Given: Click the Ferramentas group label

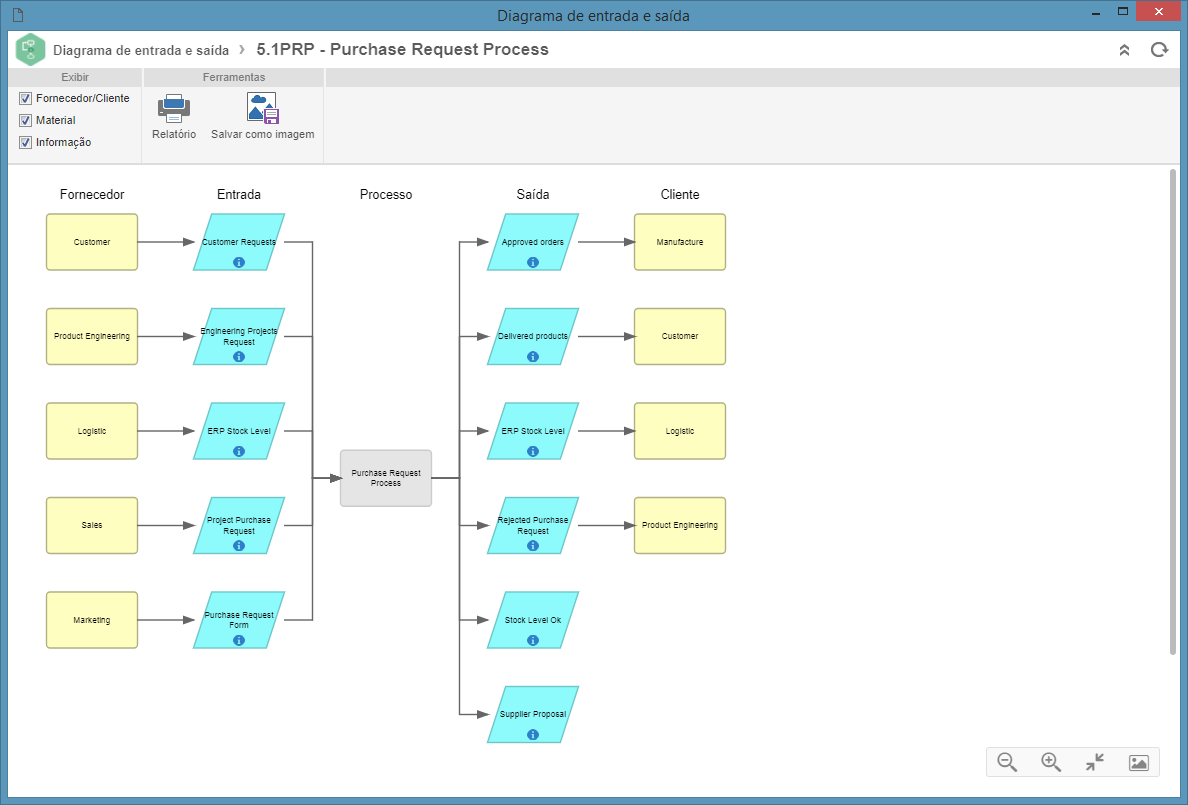Looking at the screenshot, I should (x=233, y=77).
